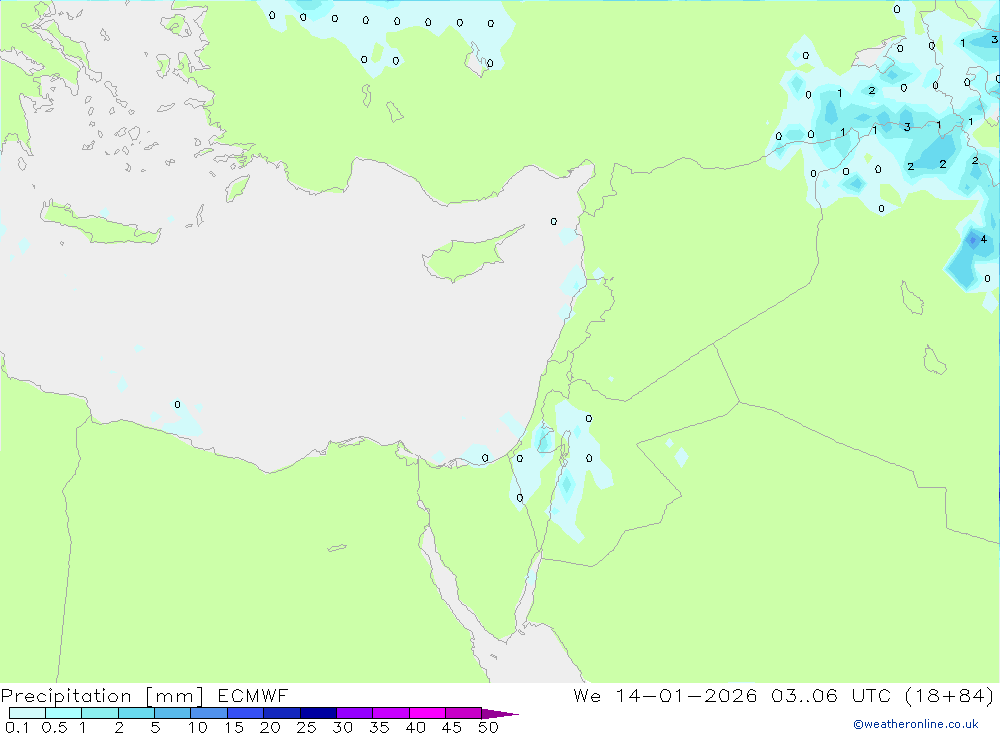
Task: Select the 45–50 mm legend swatch
Action: tap(464, 713)
